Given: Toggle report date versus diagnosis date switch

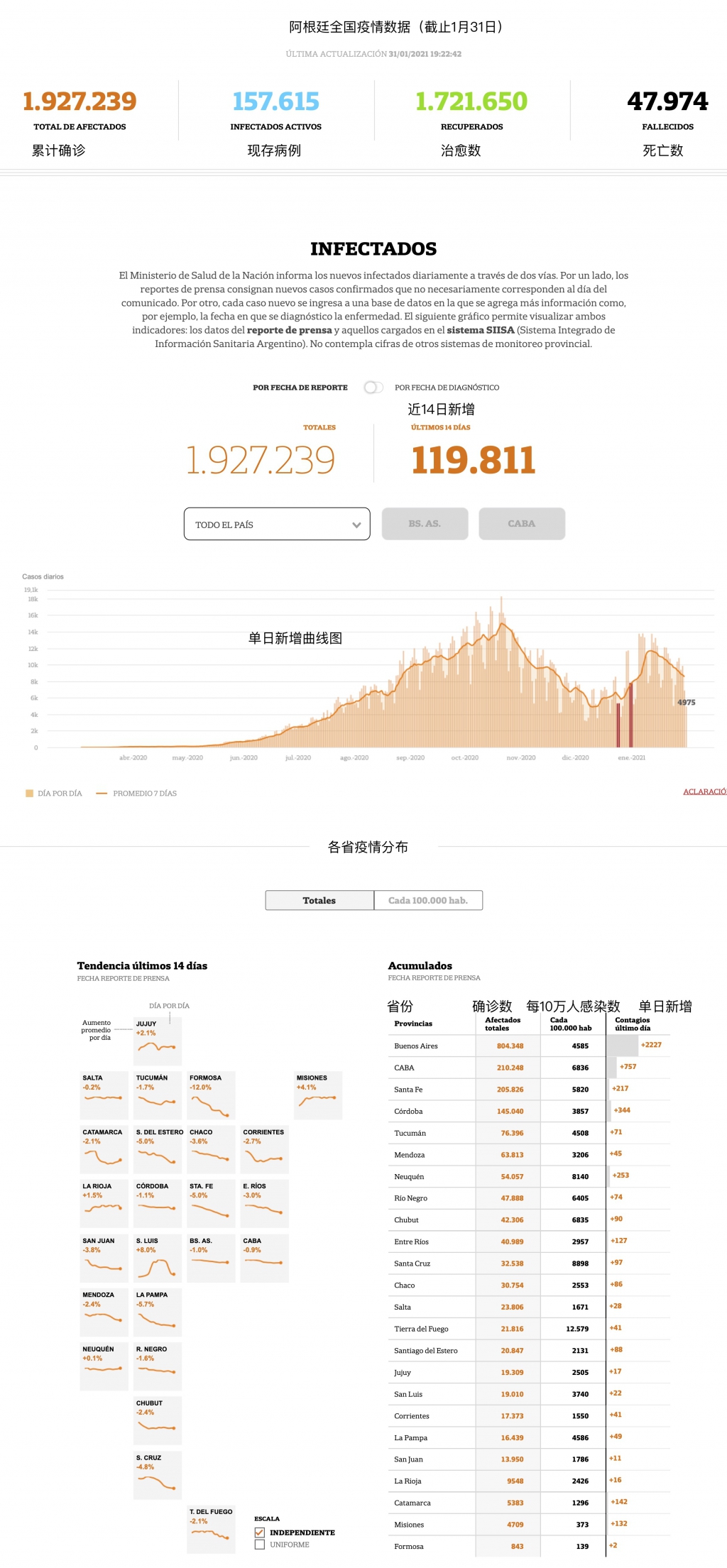Looking at the screenshot, I should 373,388.
